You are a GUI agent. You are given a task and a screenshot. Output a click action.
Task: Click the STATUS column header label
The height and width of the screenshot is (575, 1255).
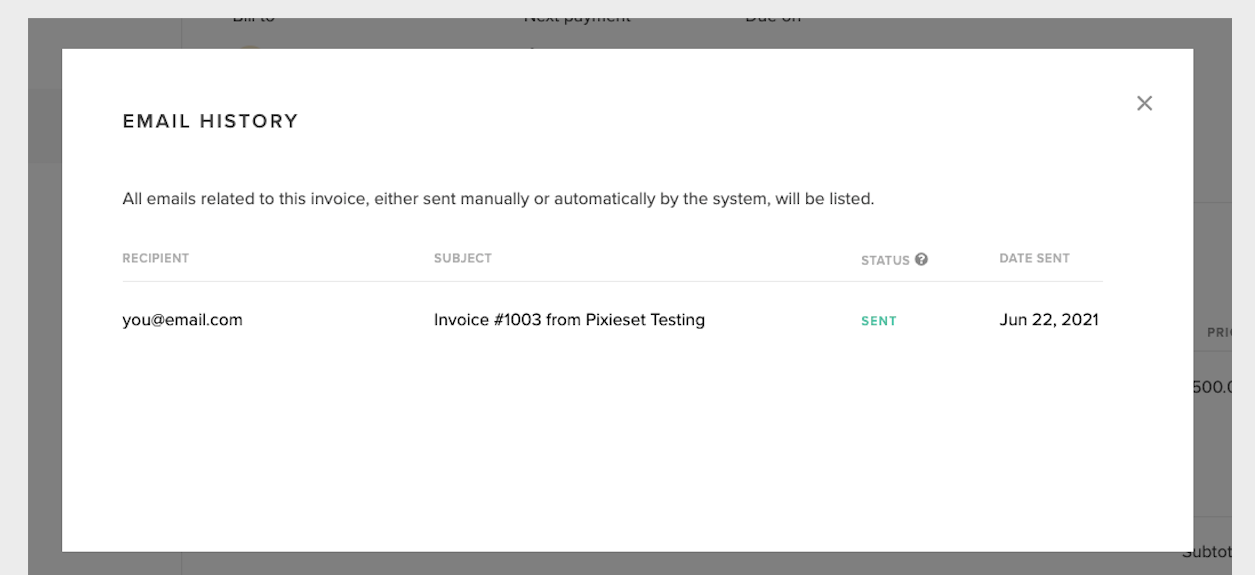pyautogui.click(x=885, y=260)
